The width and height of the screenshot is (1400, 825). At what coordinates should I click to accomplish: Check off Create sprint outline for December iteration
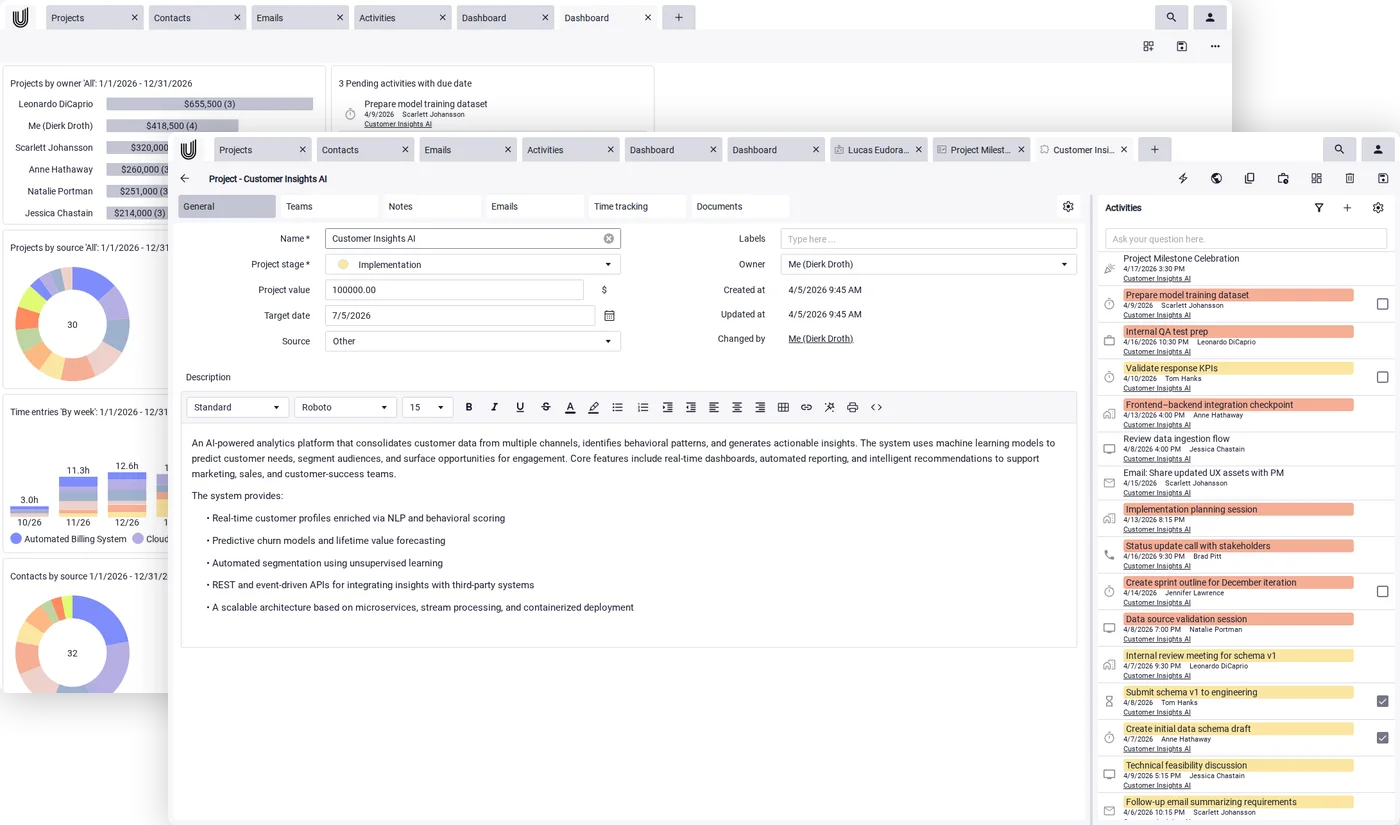pyautogui.click(x=1382, y=591)
